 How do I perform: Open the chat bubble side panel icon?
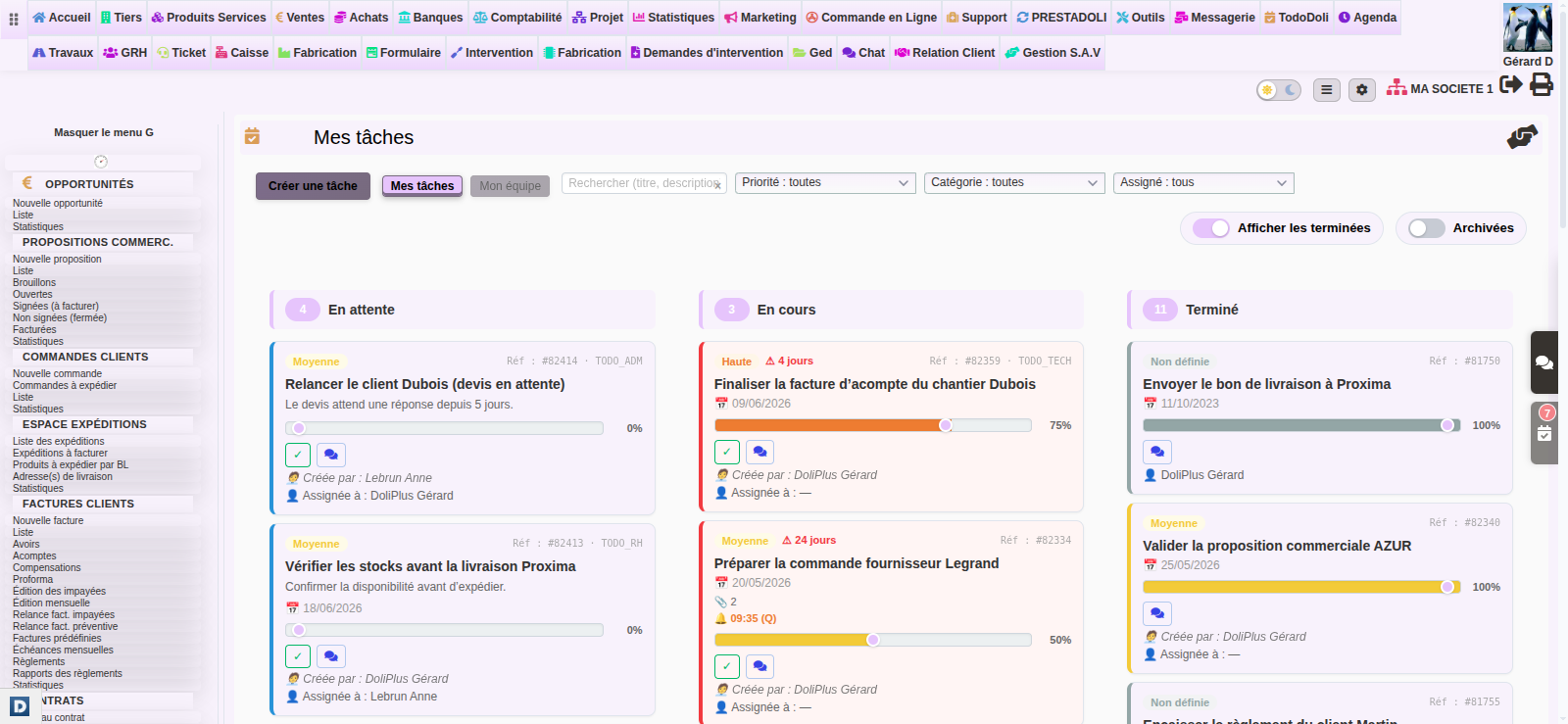pos(1544,362)
